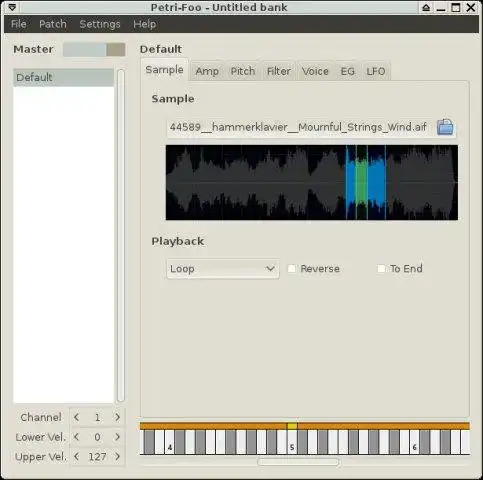Click the patch list vertical scrollbar
The image size is (483, 480).
[121, 235]
